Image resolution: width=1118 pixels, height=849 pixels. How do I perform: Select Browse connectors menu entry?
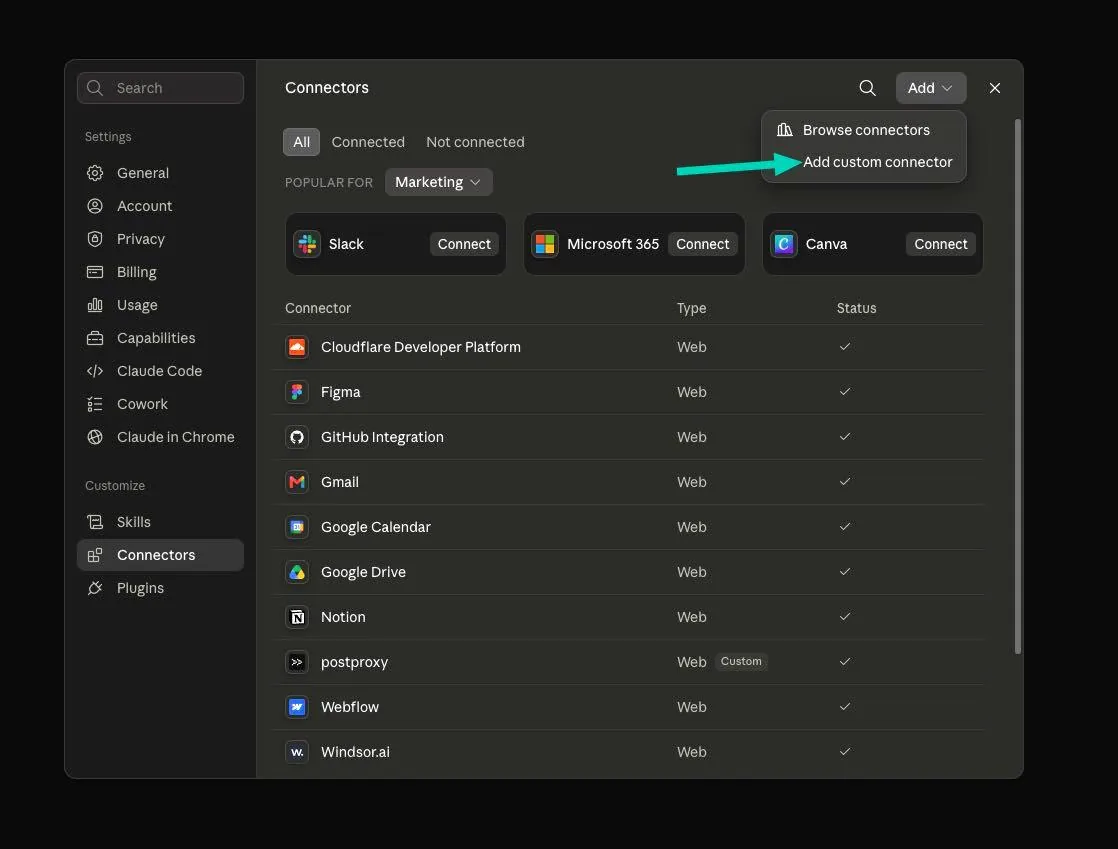[x=864, y=130]
